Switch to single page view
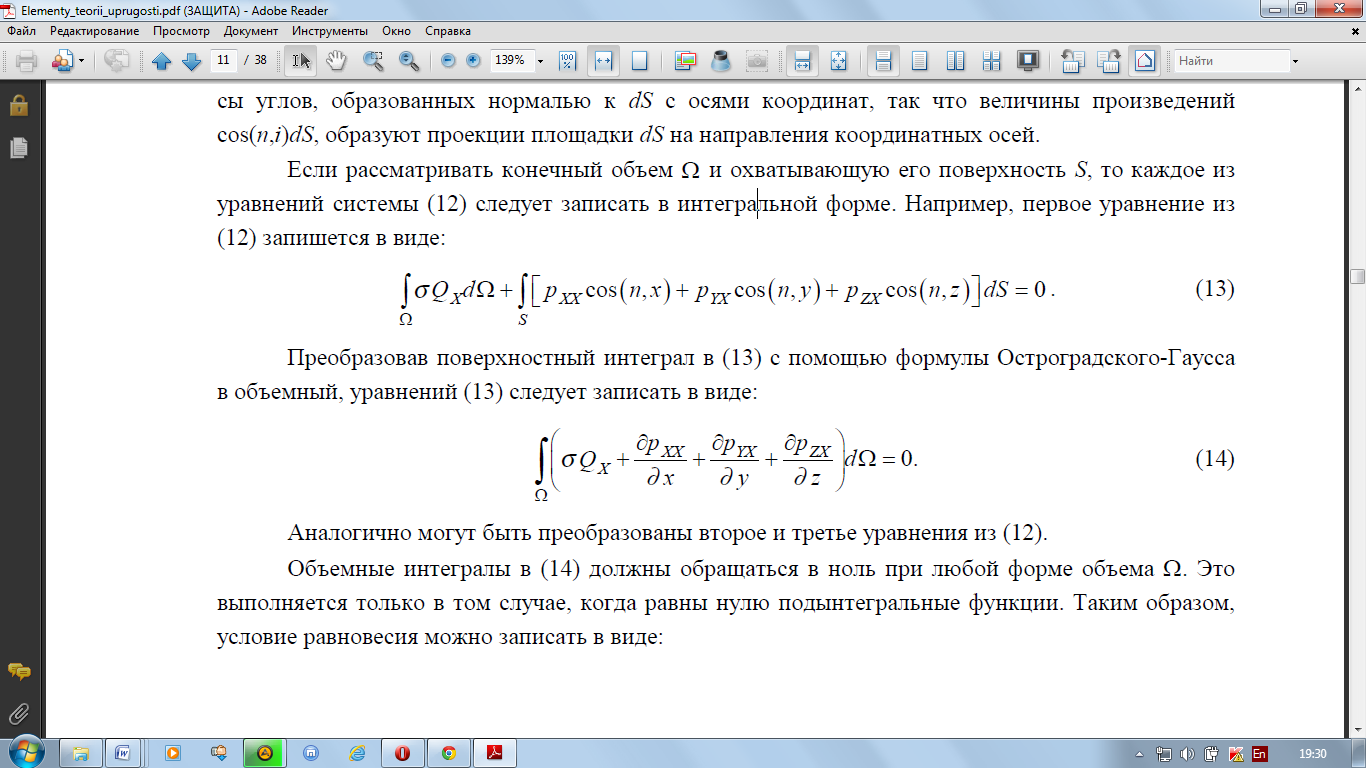This screenshot has width=1366, height=768. [919, 61]
